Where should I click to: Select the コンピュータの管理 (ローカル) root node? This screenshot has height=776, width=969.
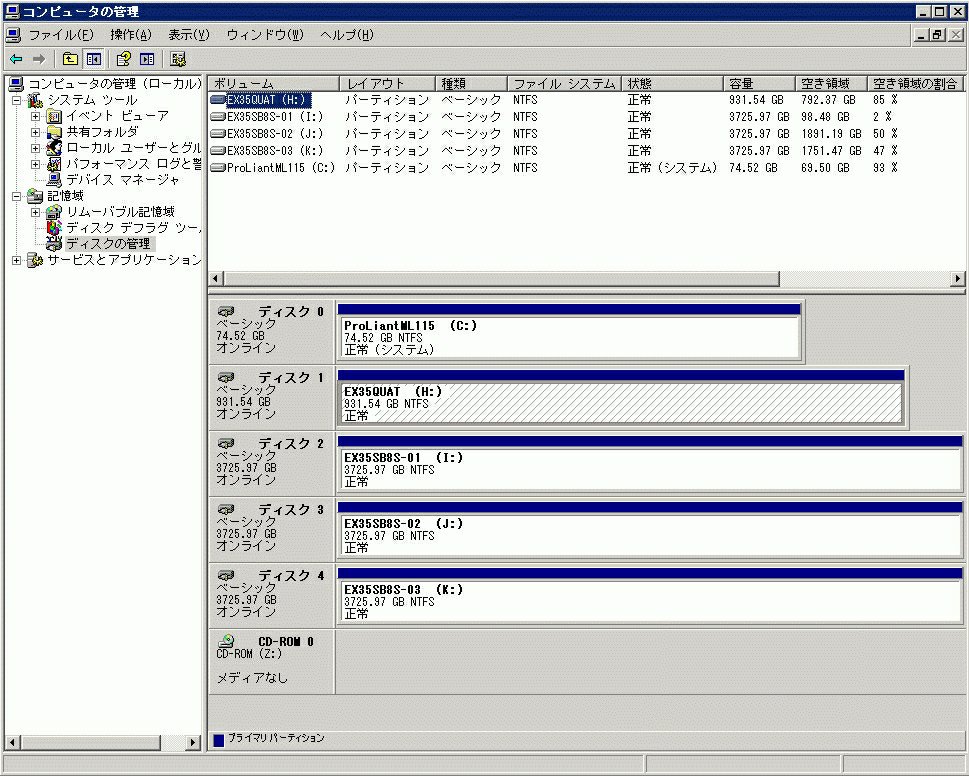point(115,83)
